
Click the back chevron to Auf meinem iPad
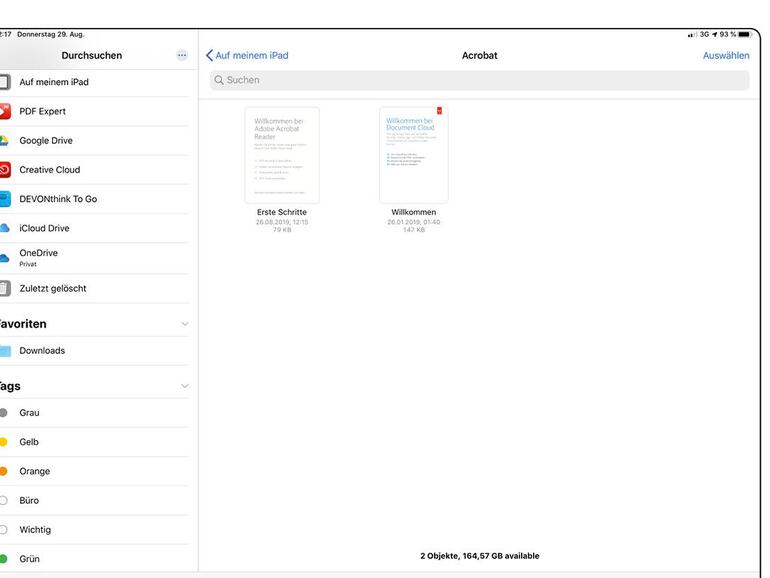(x=210, y=55)
